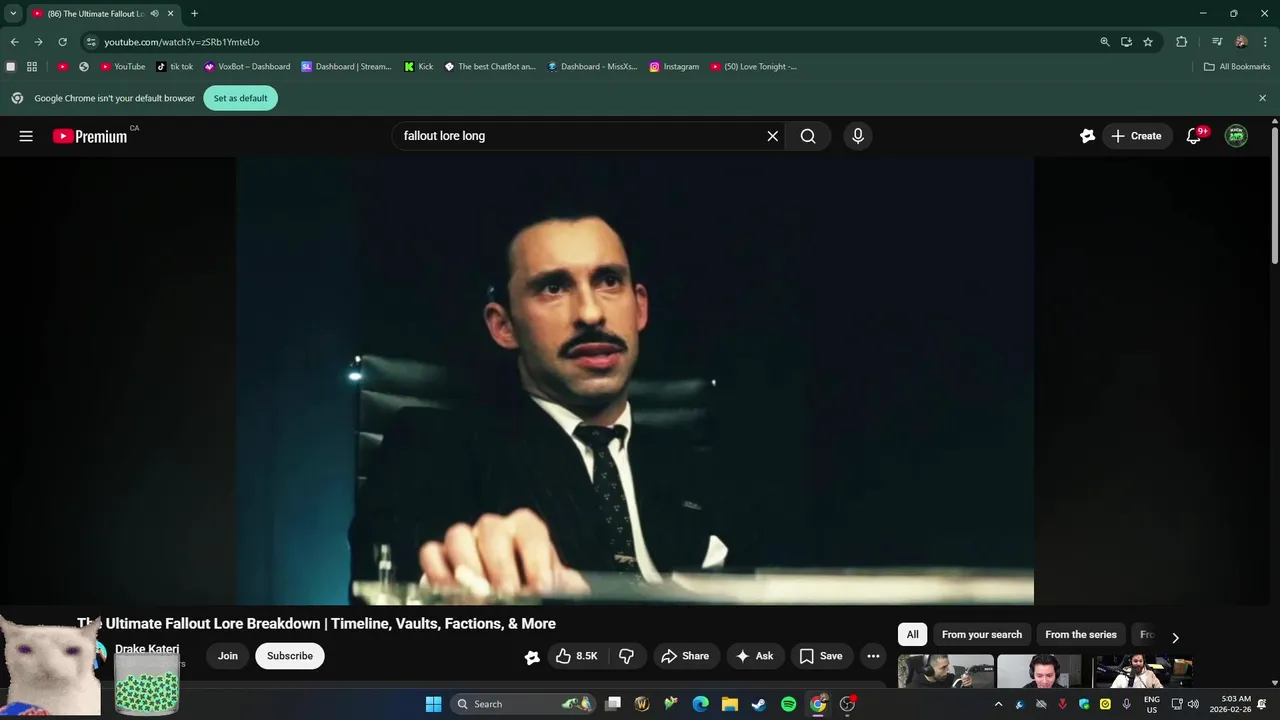Dislike the video with thumbs down

(x=627, y=656)
